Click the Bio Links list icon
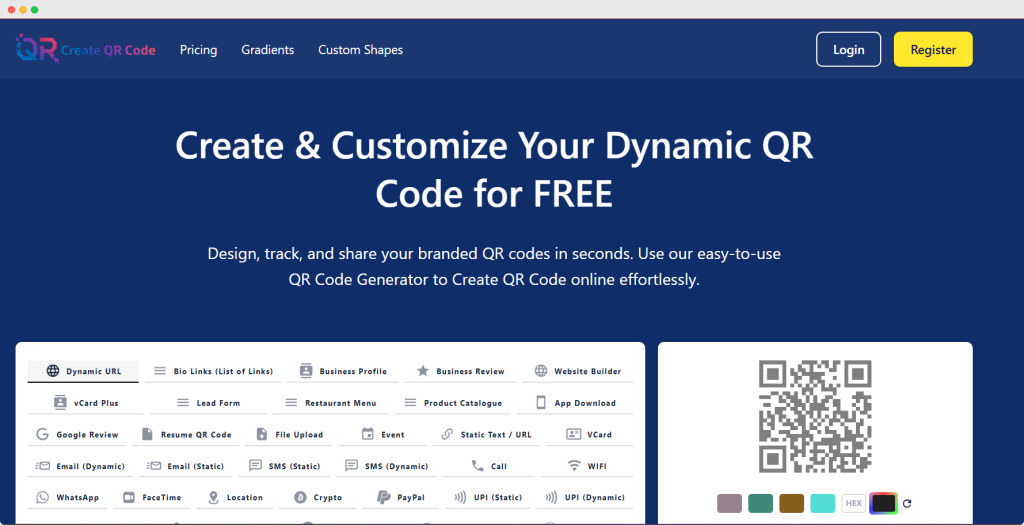Image resolution: width=1024 pixels, height=525 pixels. [160, 371]
